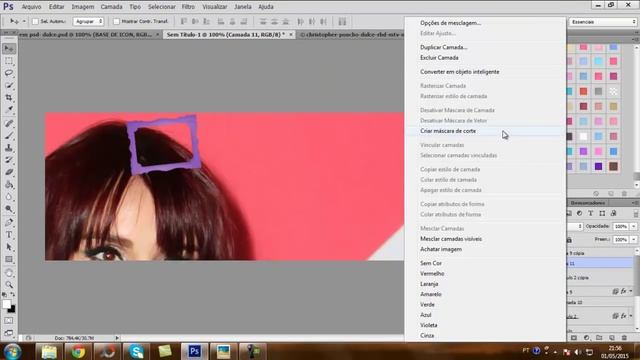Open the Filtro menu
Screen dimensions: 640x360
pyautogui.click(x=188, y=7)
